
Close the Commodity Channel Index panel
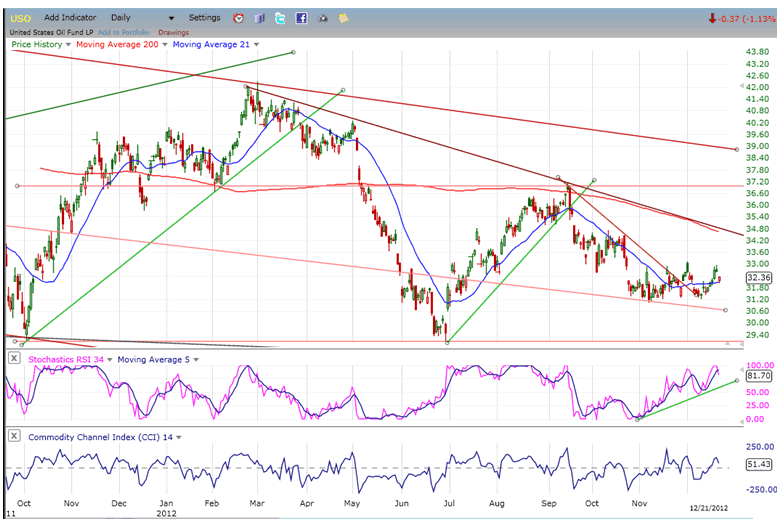(14, 437)
